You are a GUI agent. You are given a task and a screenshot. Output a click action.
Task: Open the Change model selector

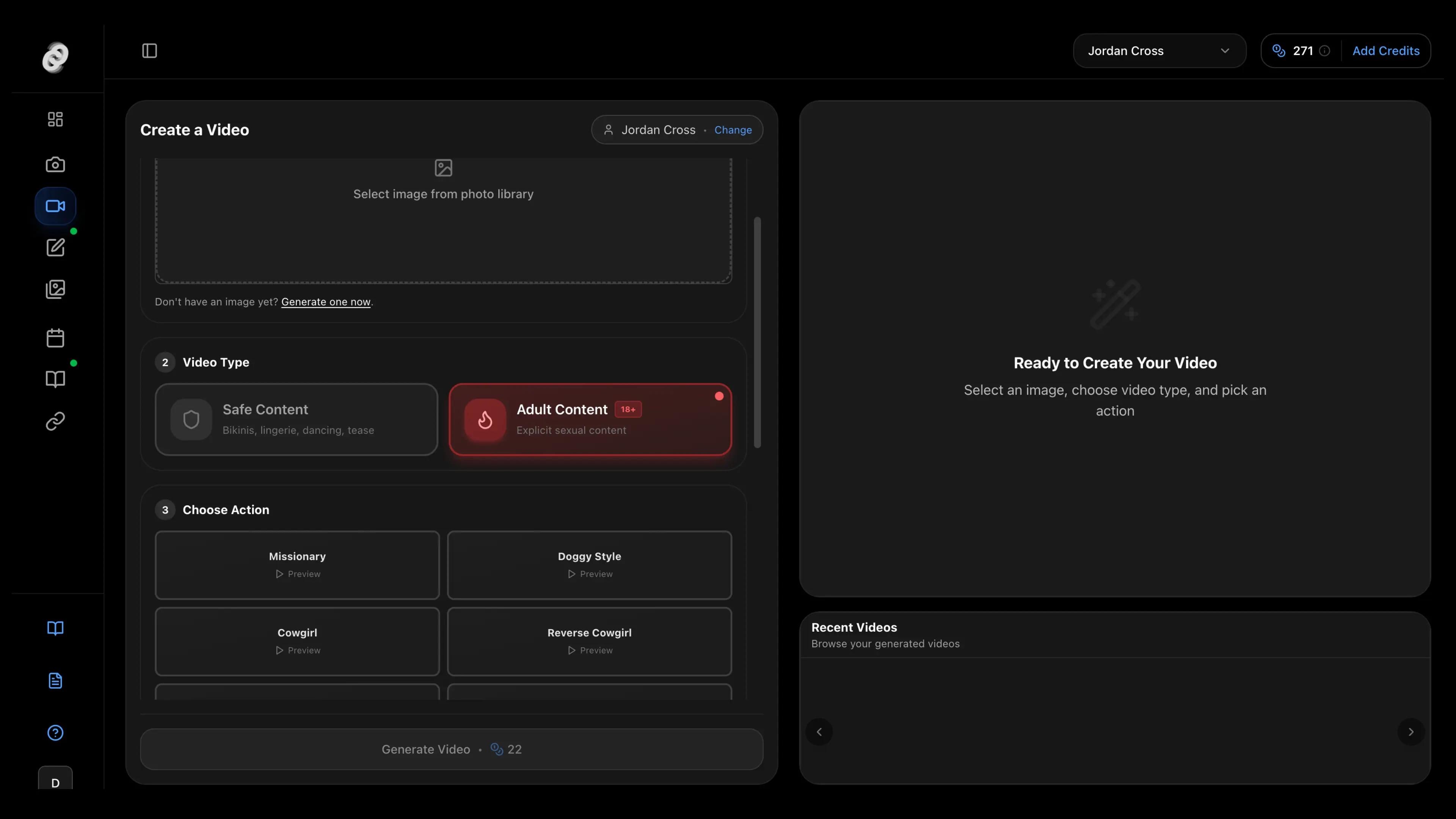pyautogui.click(x=733, y=129)
